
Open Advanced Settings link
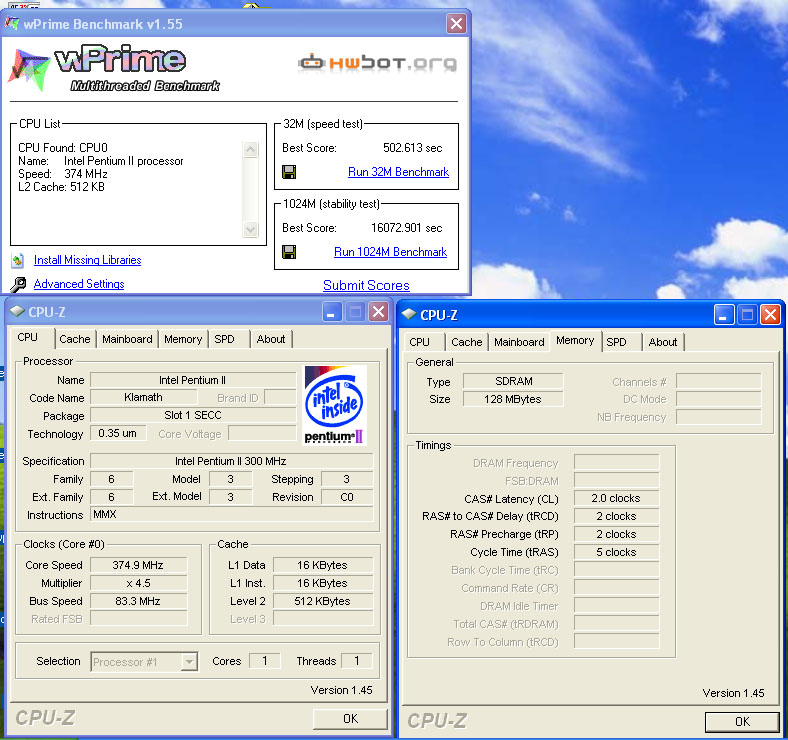[x=79, y=284]
